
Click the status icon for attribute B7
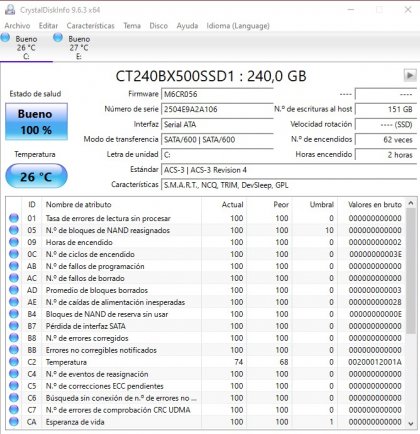14,326
